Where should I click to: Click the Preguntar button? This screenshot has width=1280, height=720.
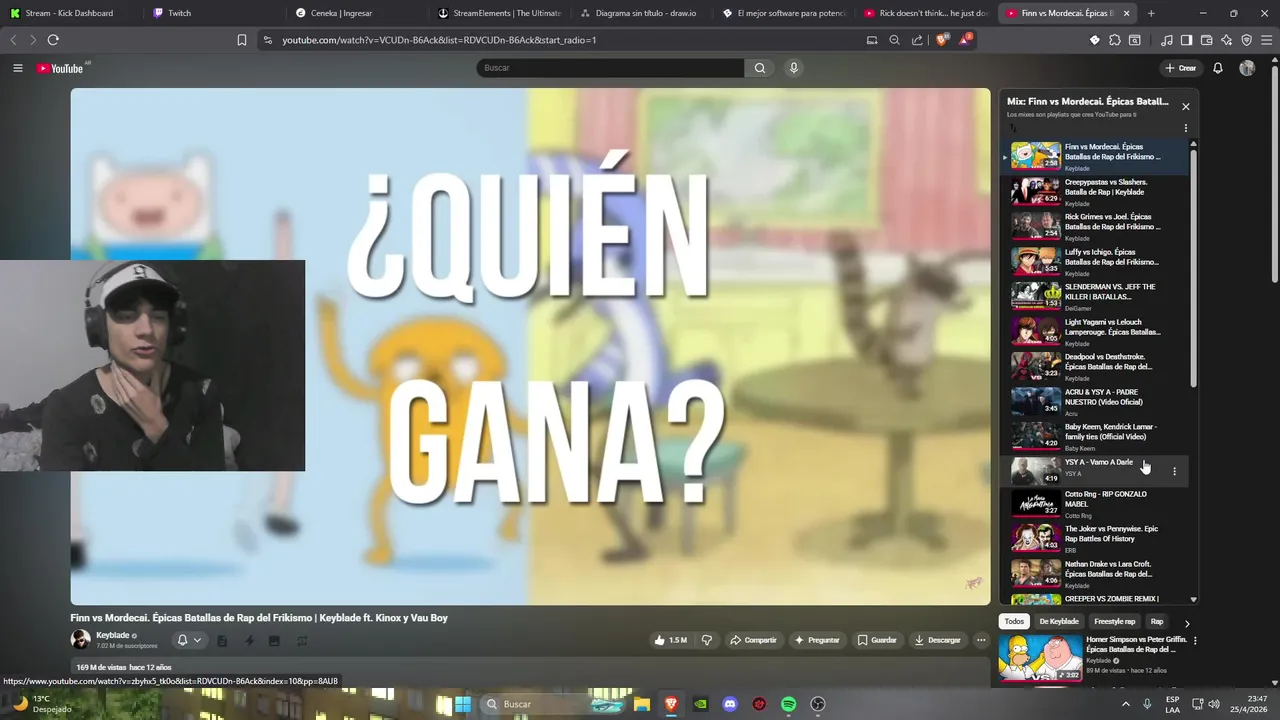click(817, 640)
